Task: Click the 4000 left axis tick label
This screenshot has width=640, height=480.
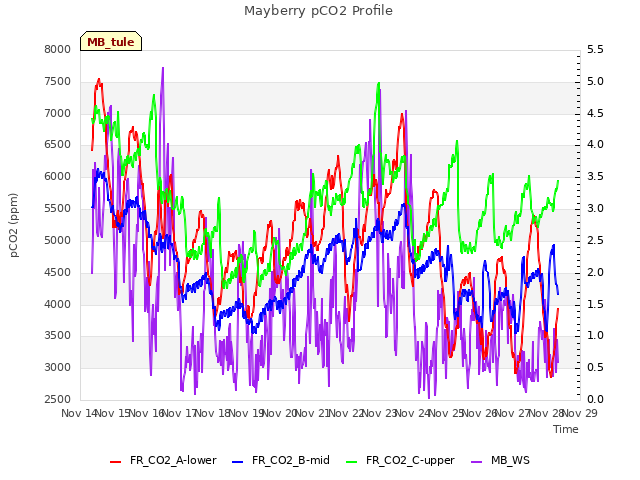Action: pyautogui.click(x=58, y=304)
